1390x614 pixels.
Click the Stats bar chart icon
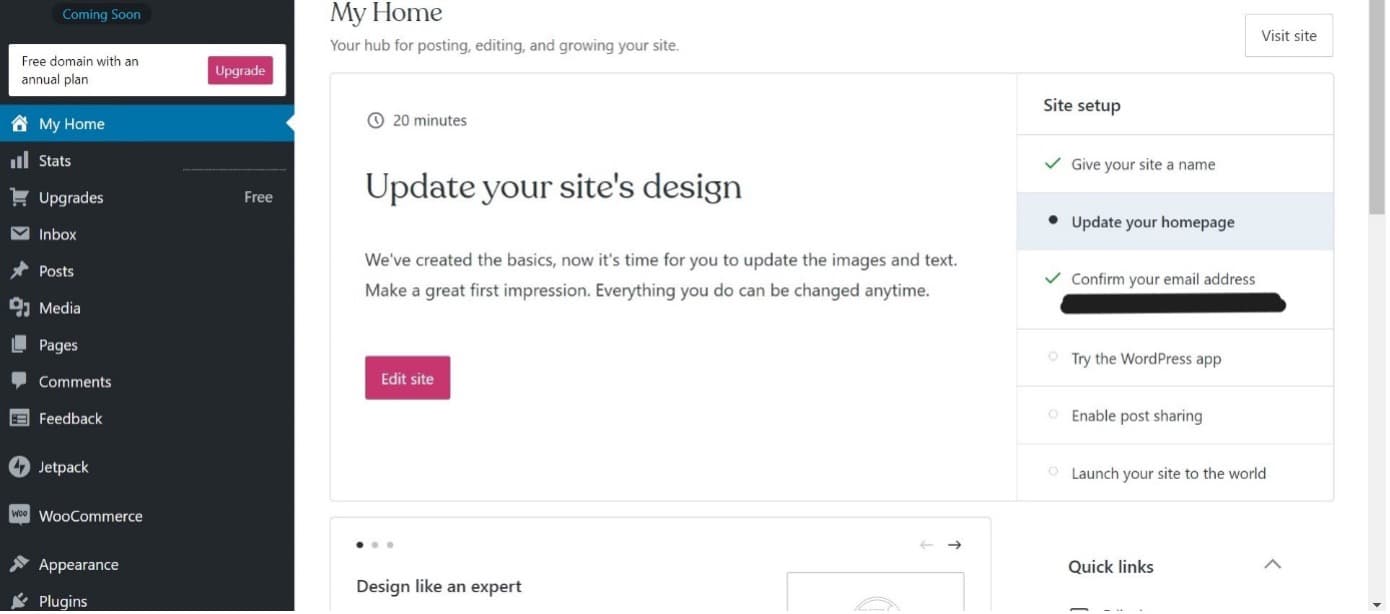coord(19,160)
